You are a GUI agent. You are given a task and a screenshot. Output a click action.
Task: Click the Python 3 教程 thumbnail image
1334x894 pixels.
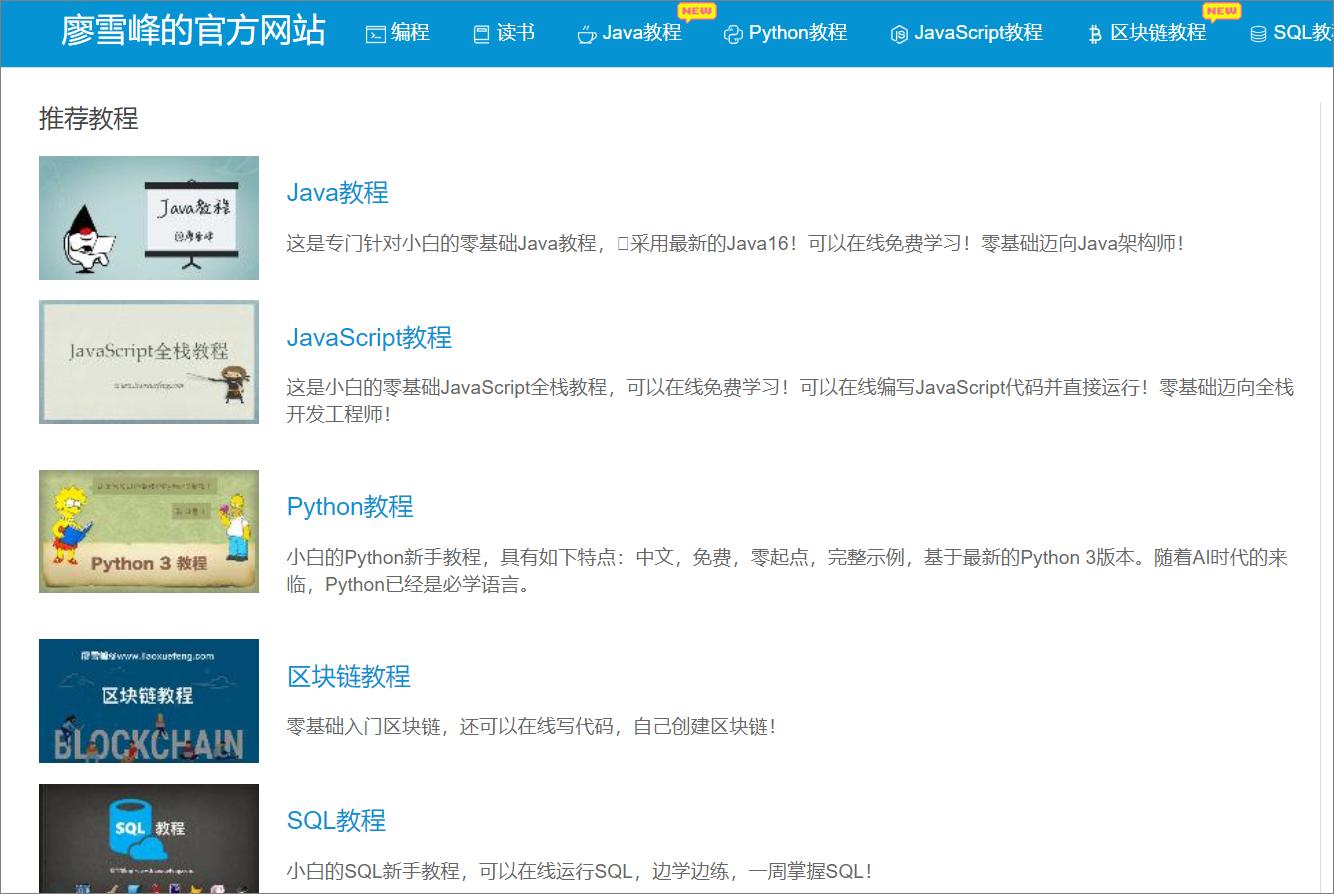(x=148, y=531)
